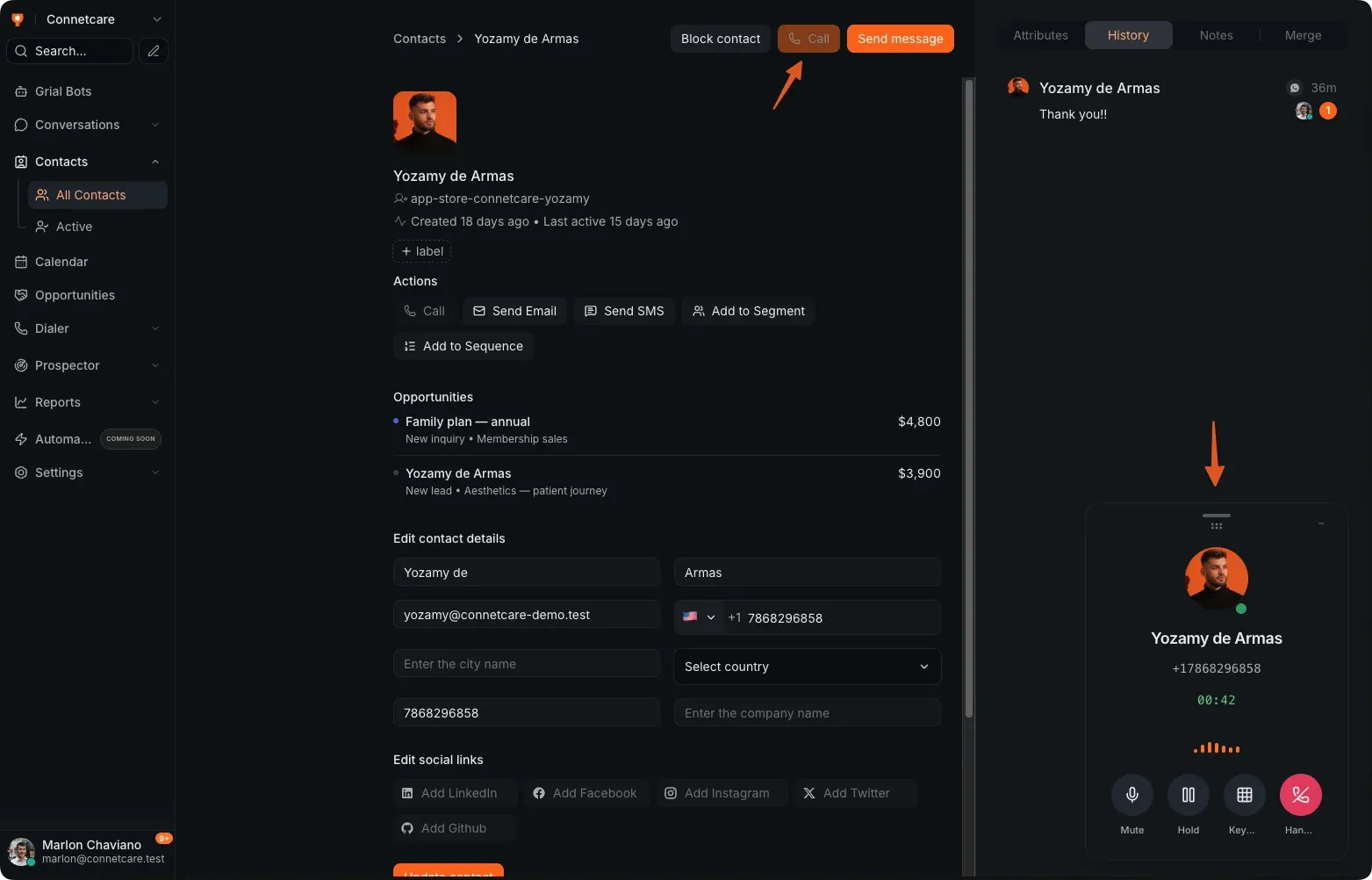Image resolution: width=1372 pixels, height=880 pixels.
Task: Add LinkedIn social link
Action: [x=456, y=793]
